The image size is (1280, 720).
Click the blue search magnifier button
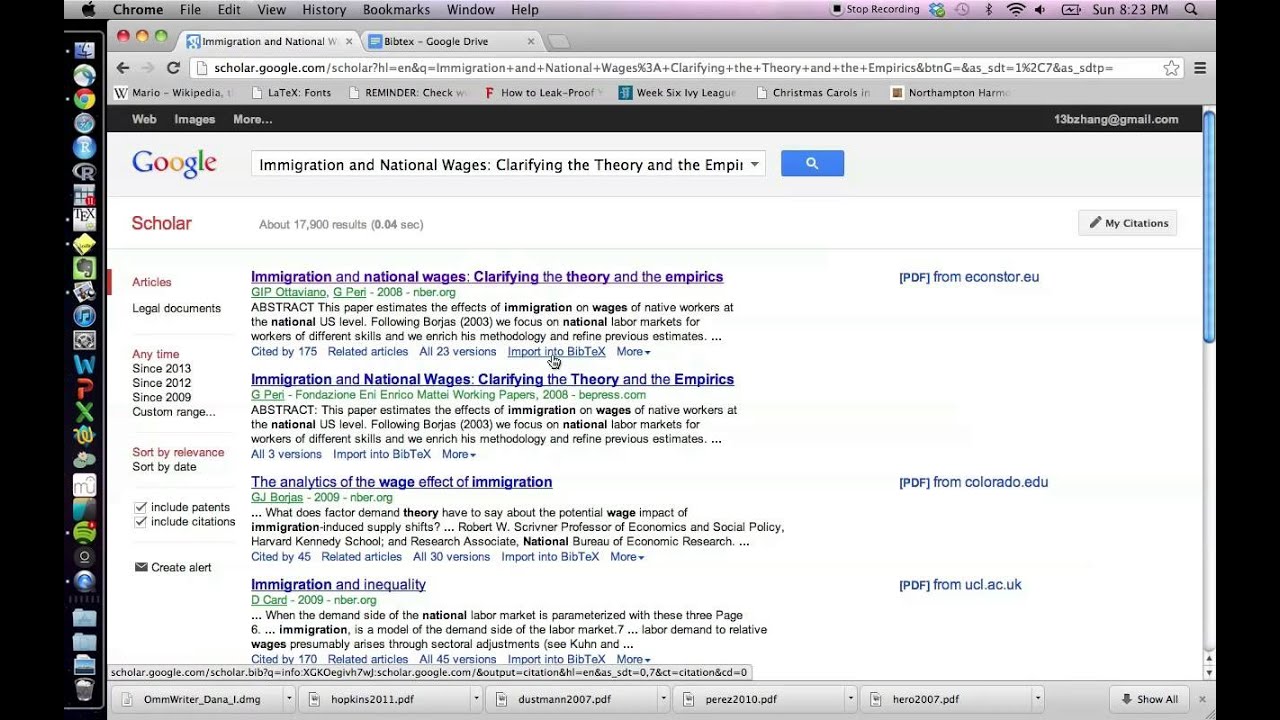click(x=812, y=163)
